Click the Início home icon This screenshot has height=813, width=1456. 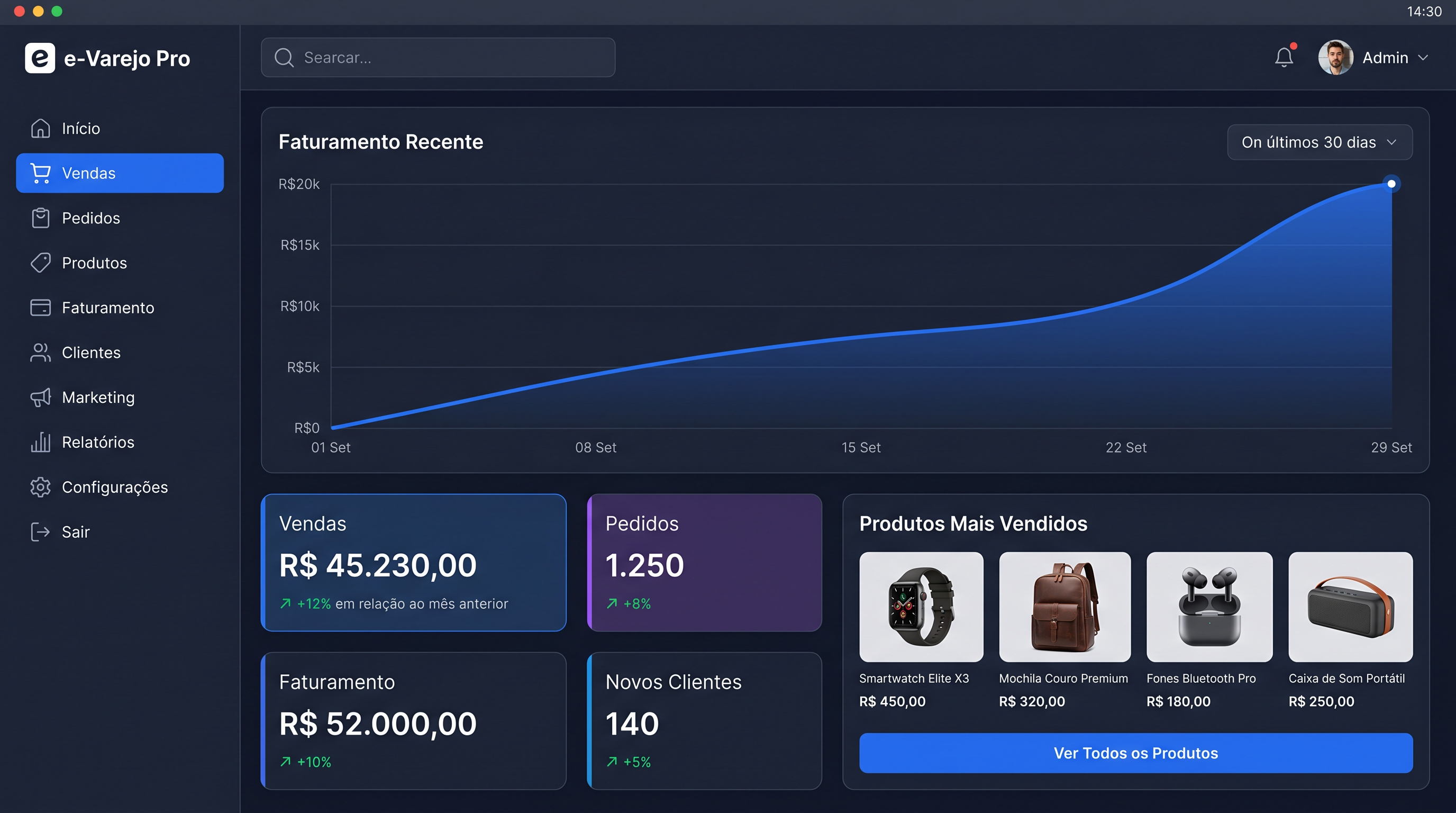pos(40,128)
